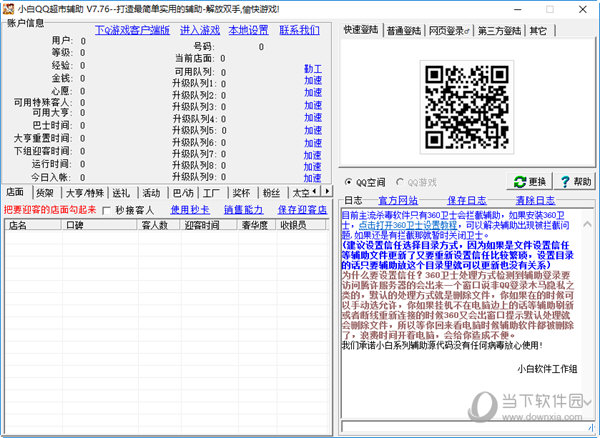Click the 联系我们 link
The height and width of the screenshot is (438, 600).
[x=299, y=30]
